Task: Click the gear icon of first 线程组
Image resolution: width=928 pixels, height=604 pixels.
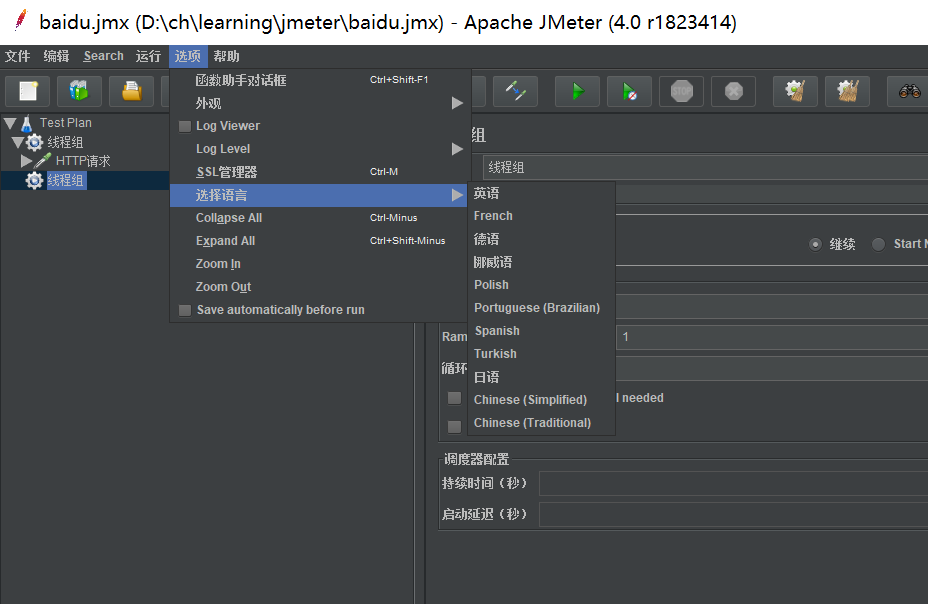Action: [34, 142]
